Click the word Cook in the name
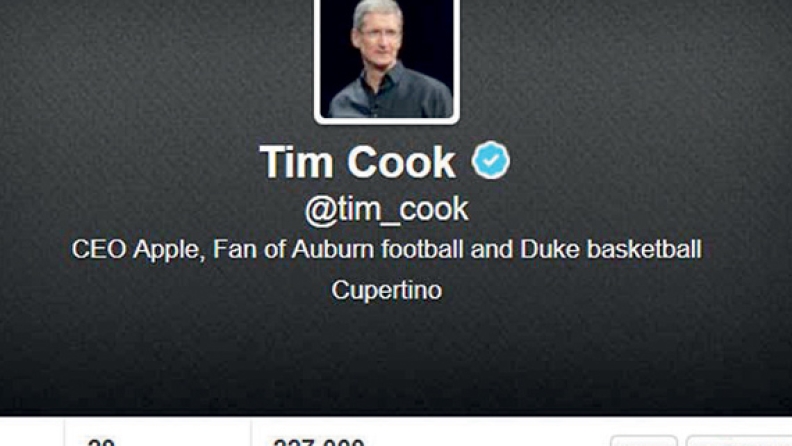This screenshot has width=792, height=446. [401, 162]
